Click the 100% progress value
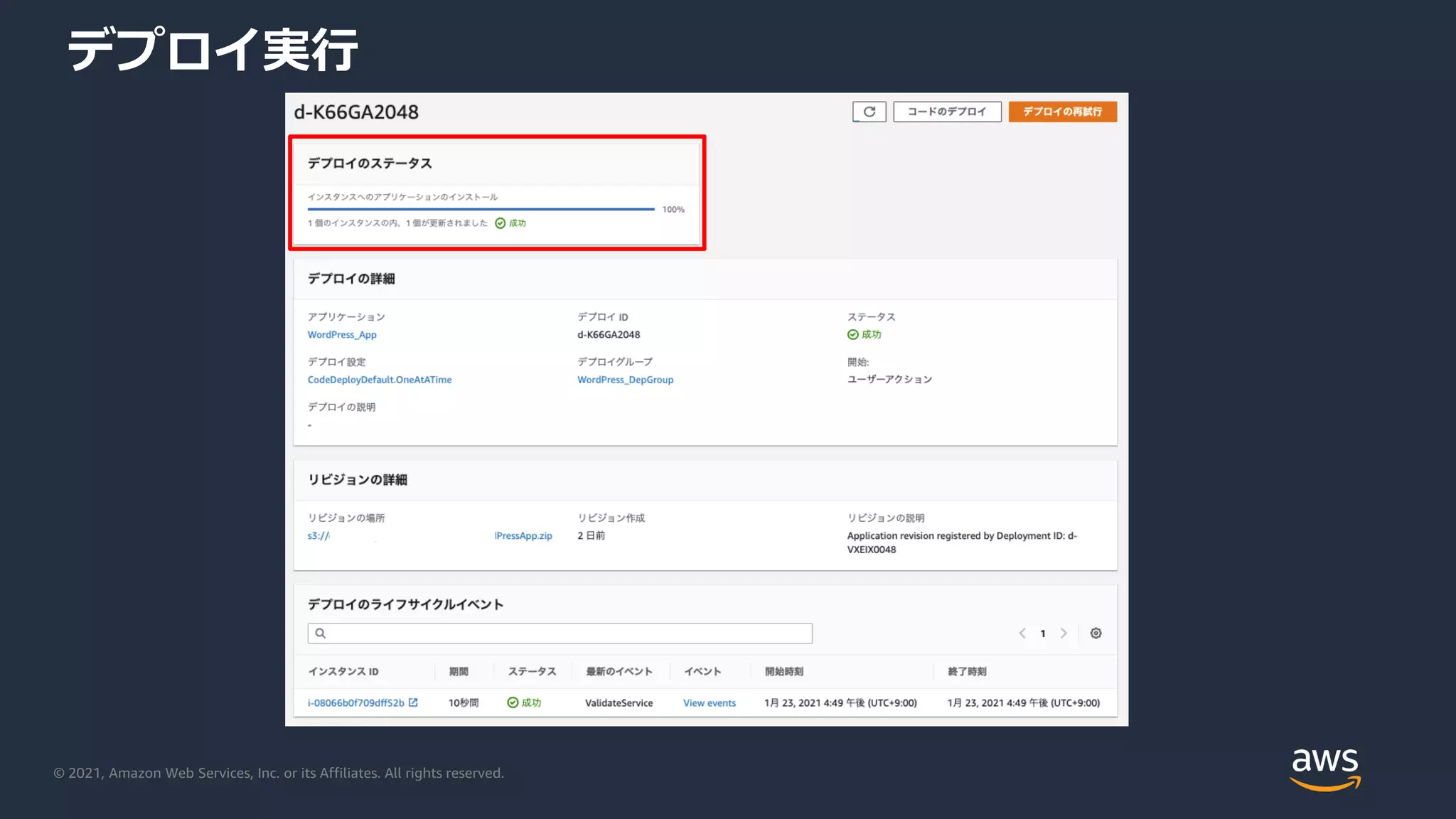 point(673,210)
